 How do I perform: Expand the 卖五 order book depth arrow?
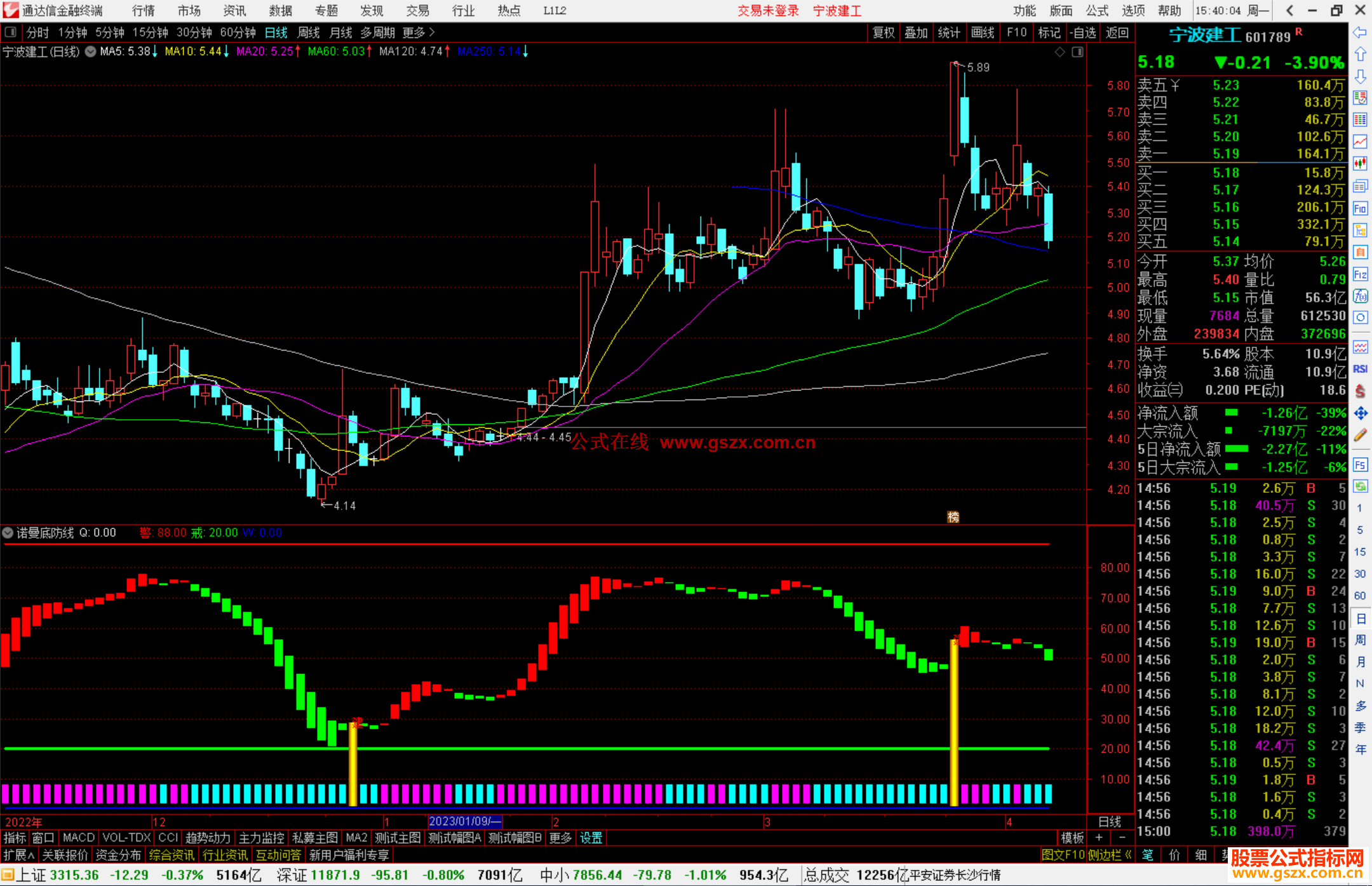(x=1175, y=85)
